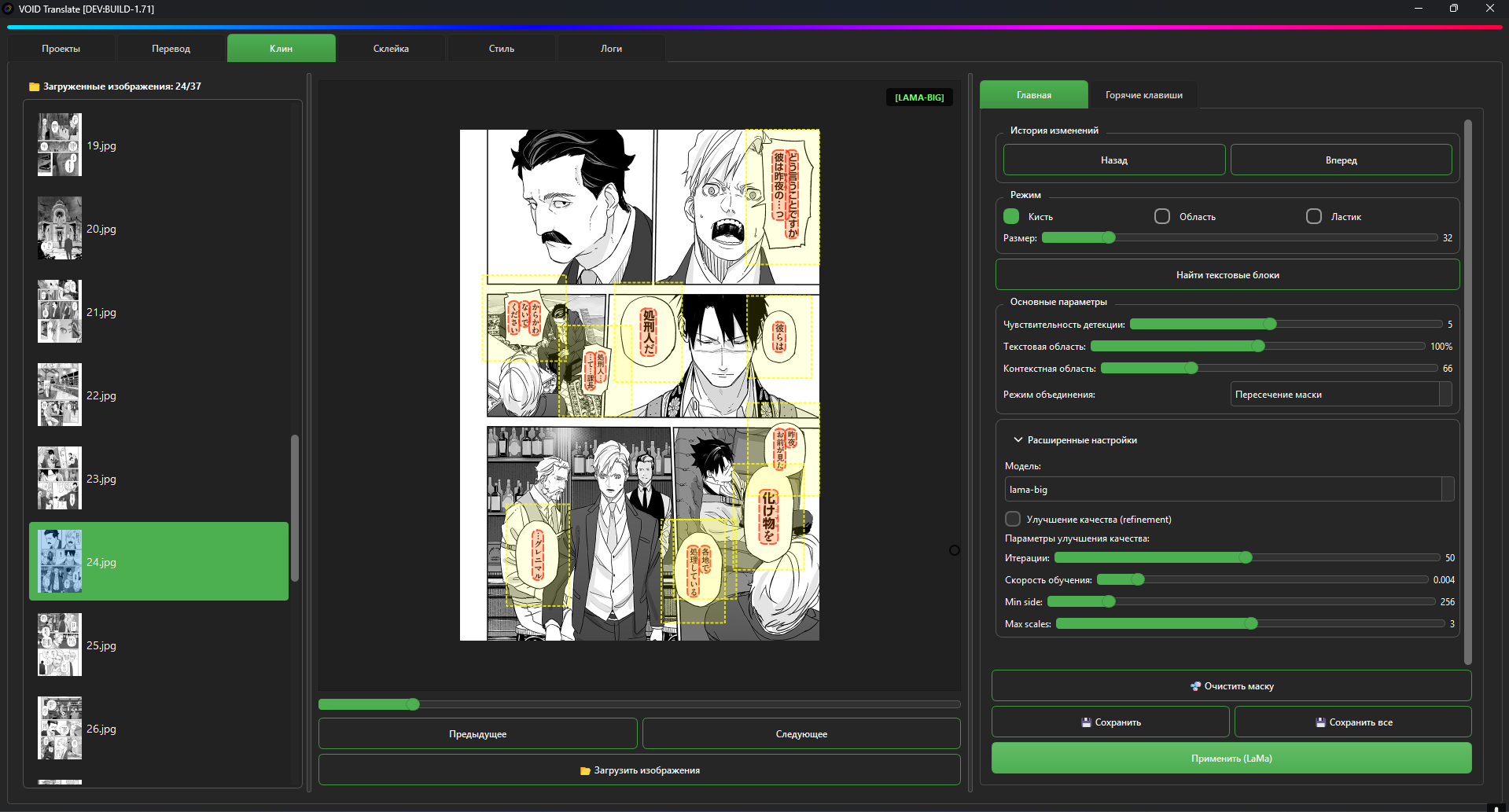Click the folder icon beside loaded images count
Viewport: 1509px width, 812px height.
click(x=34, y=86)
